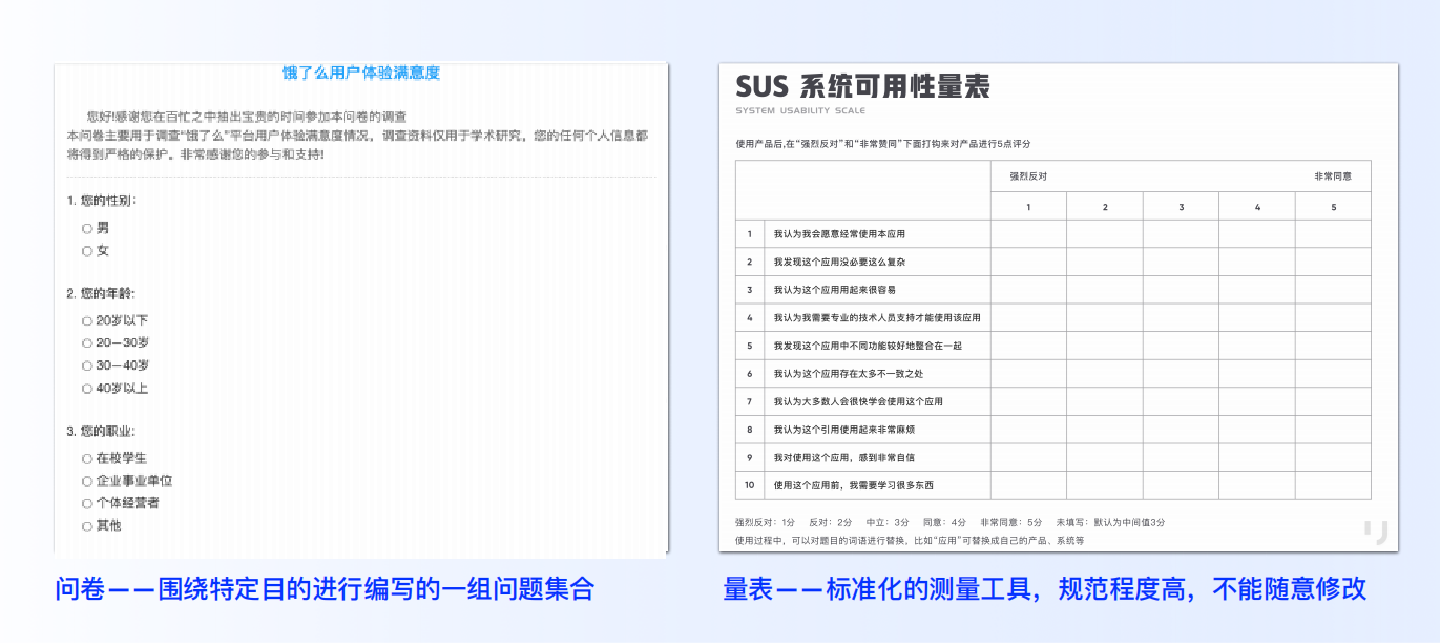The image size is (1440, 643).
Task: Check rating 5 for statement 1
Action: tap(1332, 233)
